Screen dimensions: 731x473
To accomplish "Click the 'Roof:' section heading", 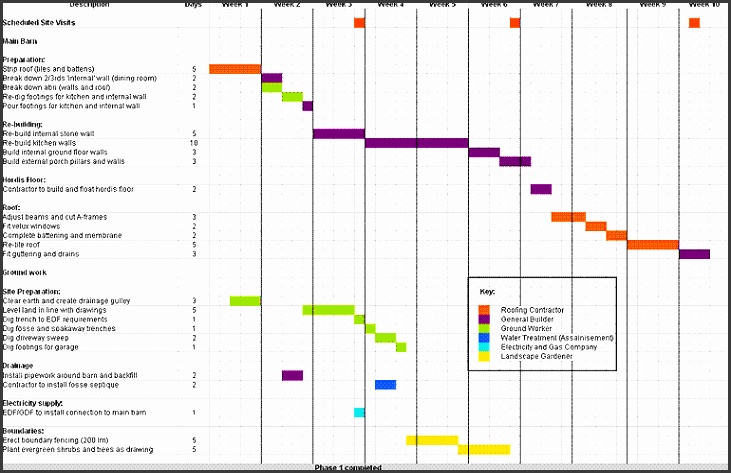I will tap(11, 207).
